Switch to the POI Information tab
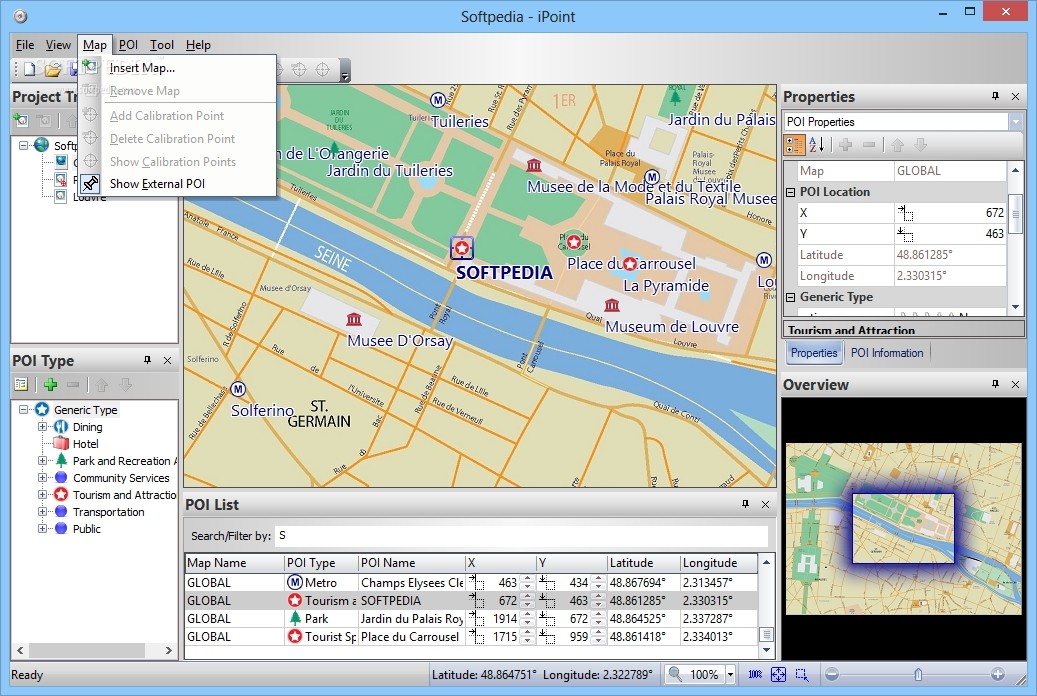Screen dimensions: 1037x696 click(886, 353)
